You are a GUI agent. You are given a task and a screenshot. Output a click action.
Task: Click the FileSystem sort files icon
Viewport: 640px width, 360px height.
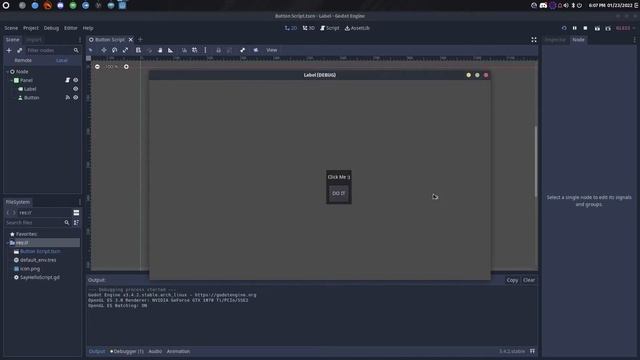coord(76,222)
